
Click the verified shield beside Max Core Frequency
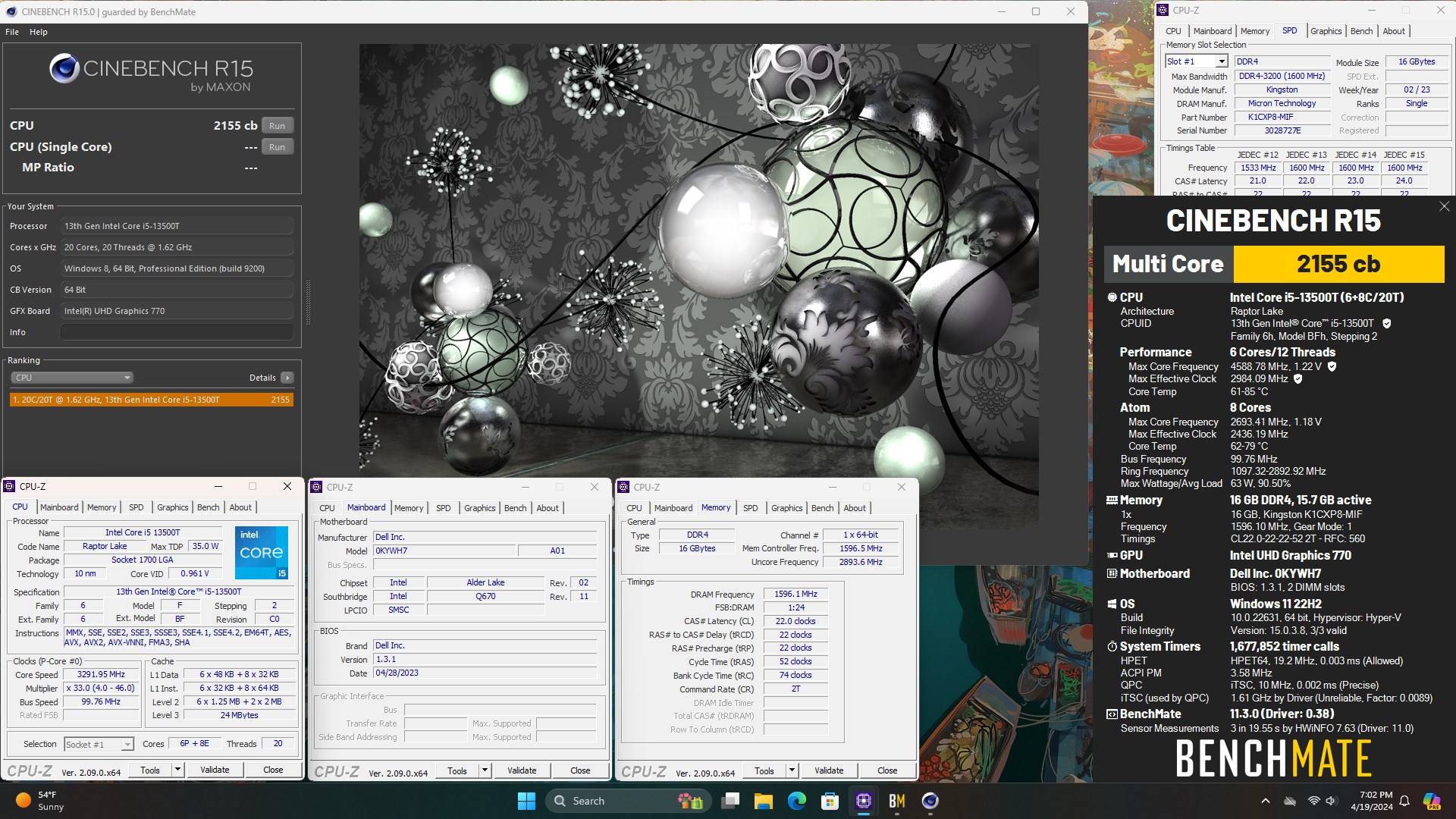[x=1332, y=366]
